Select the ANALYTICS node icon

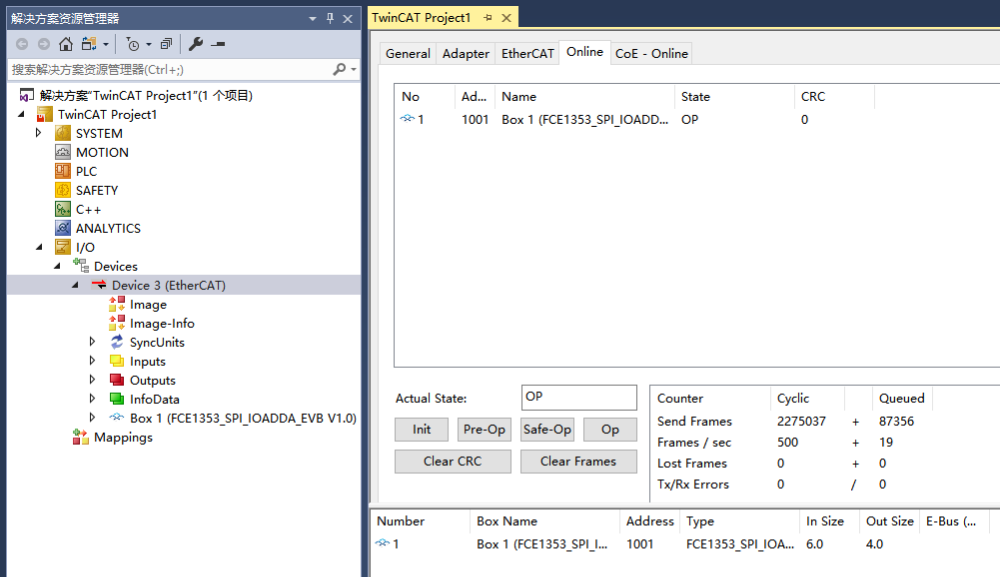pos(62,228)
